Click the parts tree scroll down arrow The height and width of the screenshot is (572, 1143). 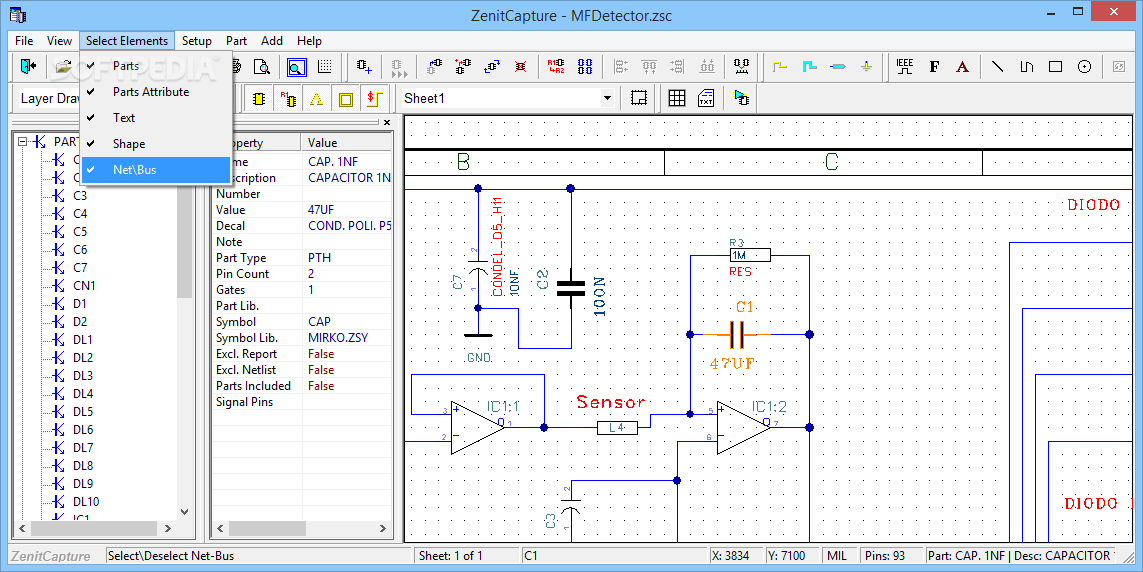[184, 512]
